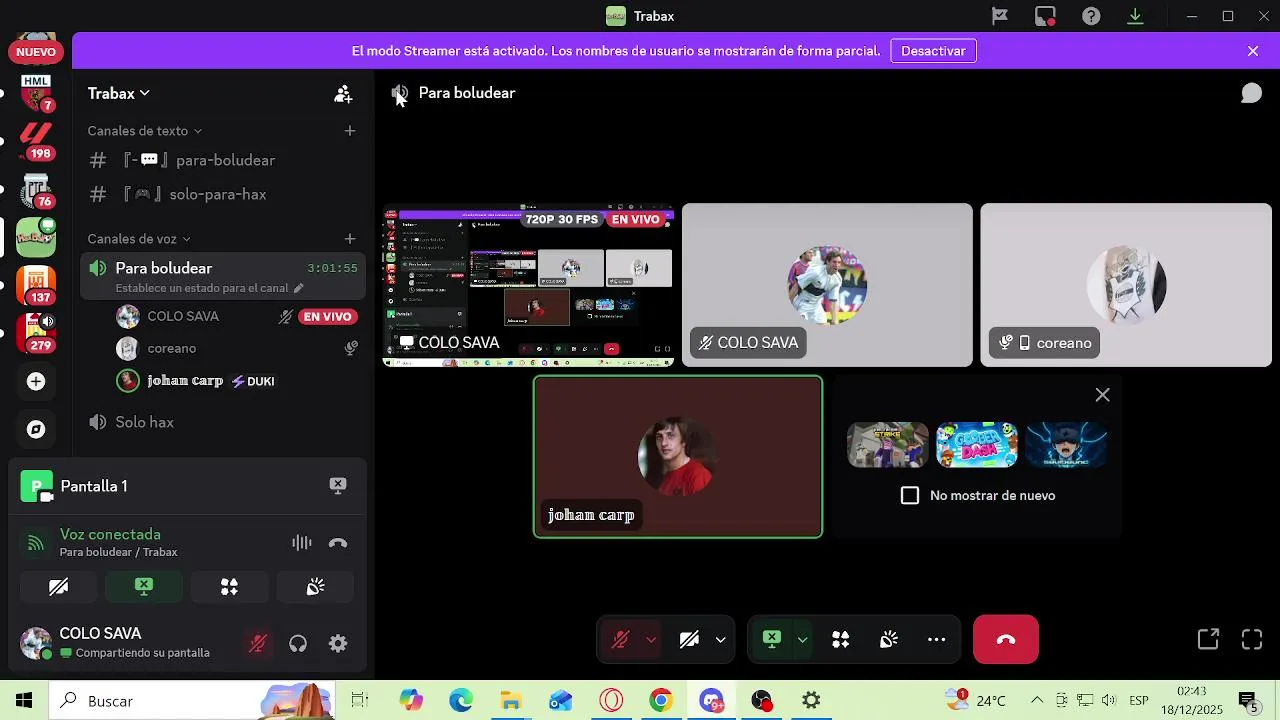Create a text channel with the plus icon
The image size is (1280, 720).
click(x=350, y=131)
